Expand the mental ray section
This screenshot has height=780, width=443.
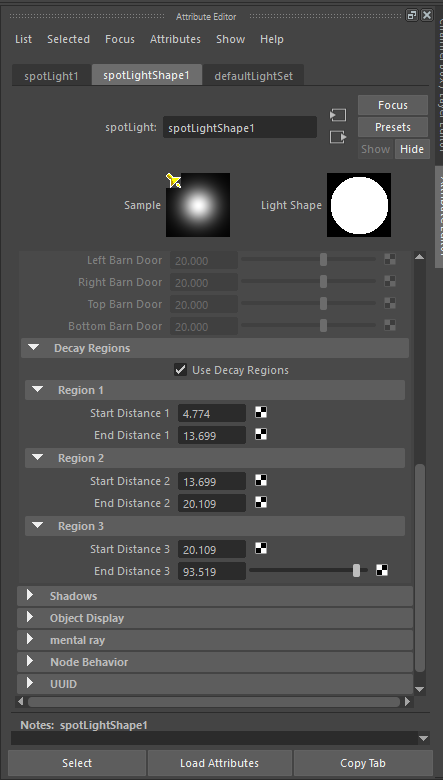pyautogui.click(x=30, y=639)
